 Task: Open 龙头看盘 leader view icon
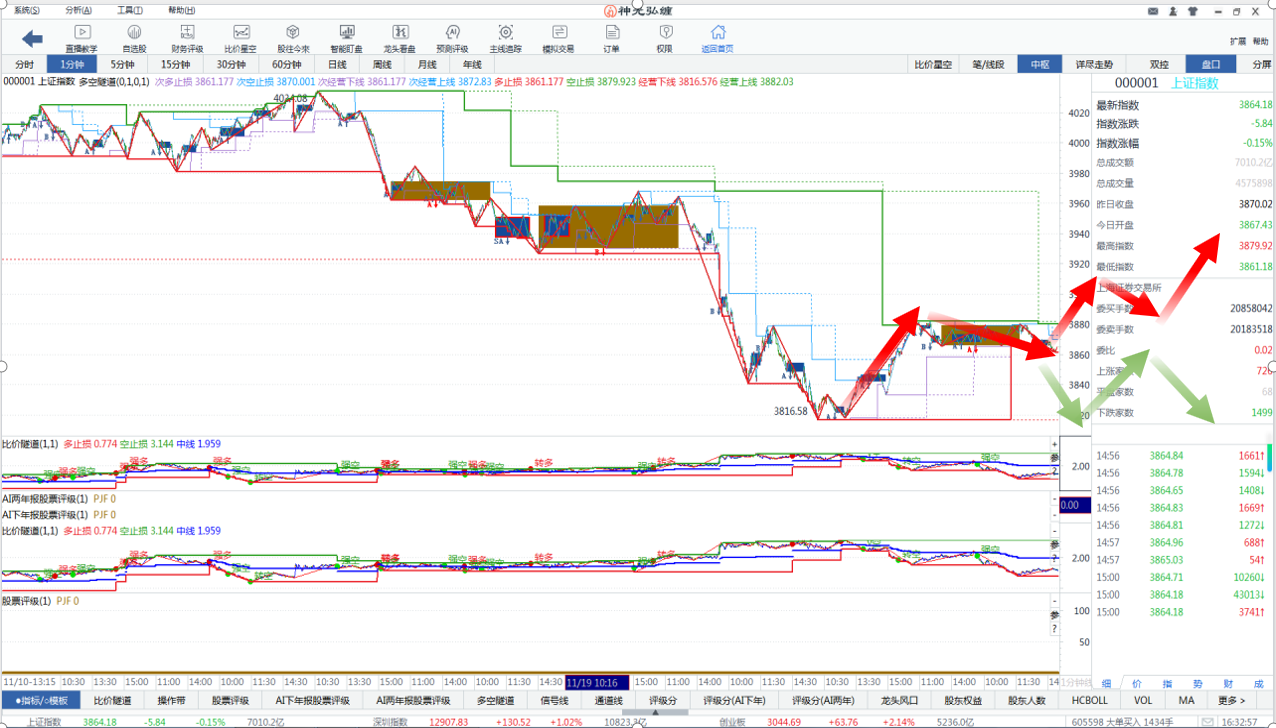[399, 38]
